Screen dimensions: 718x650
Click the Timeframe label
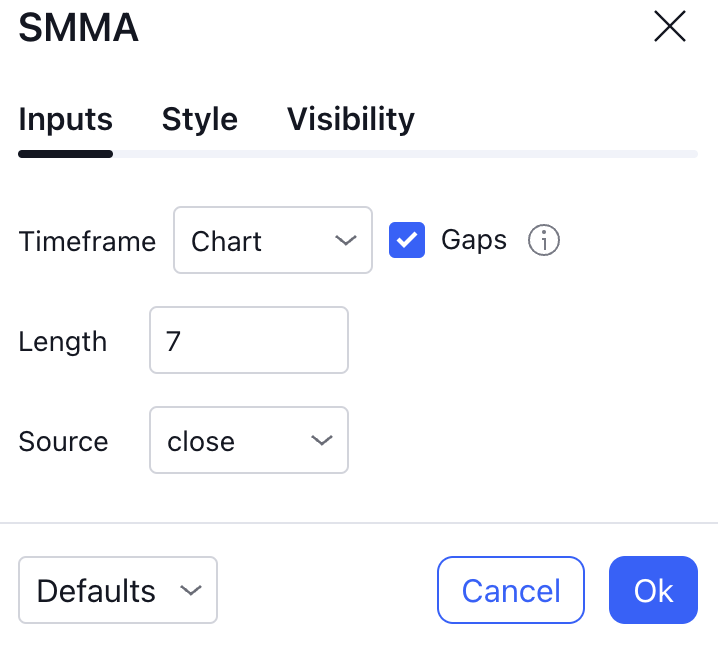pos(87,242)
